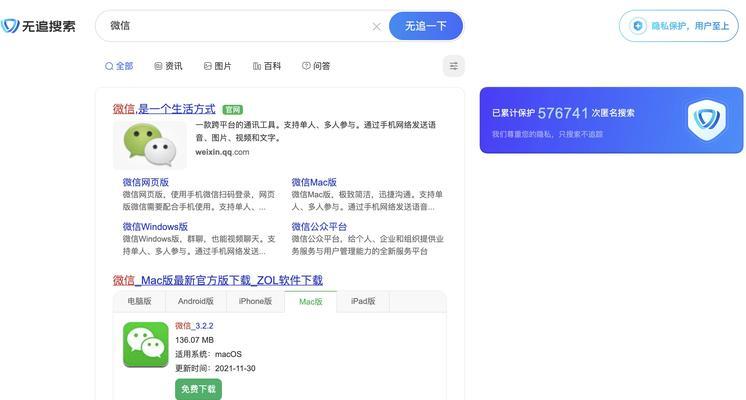The image size is (746, 400).
Task: Open the 隐私保护,用户至上 button
Action: tap(678, 26)
